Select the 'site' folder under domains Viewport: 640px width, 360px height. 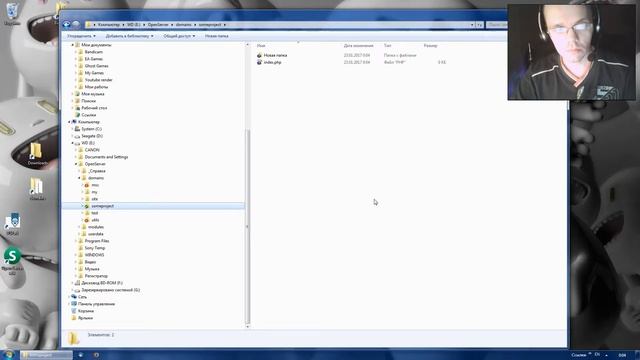pos(94,199)
